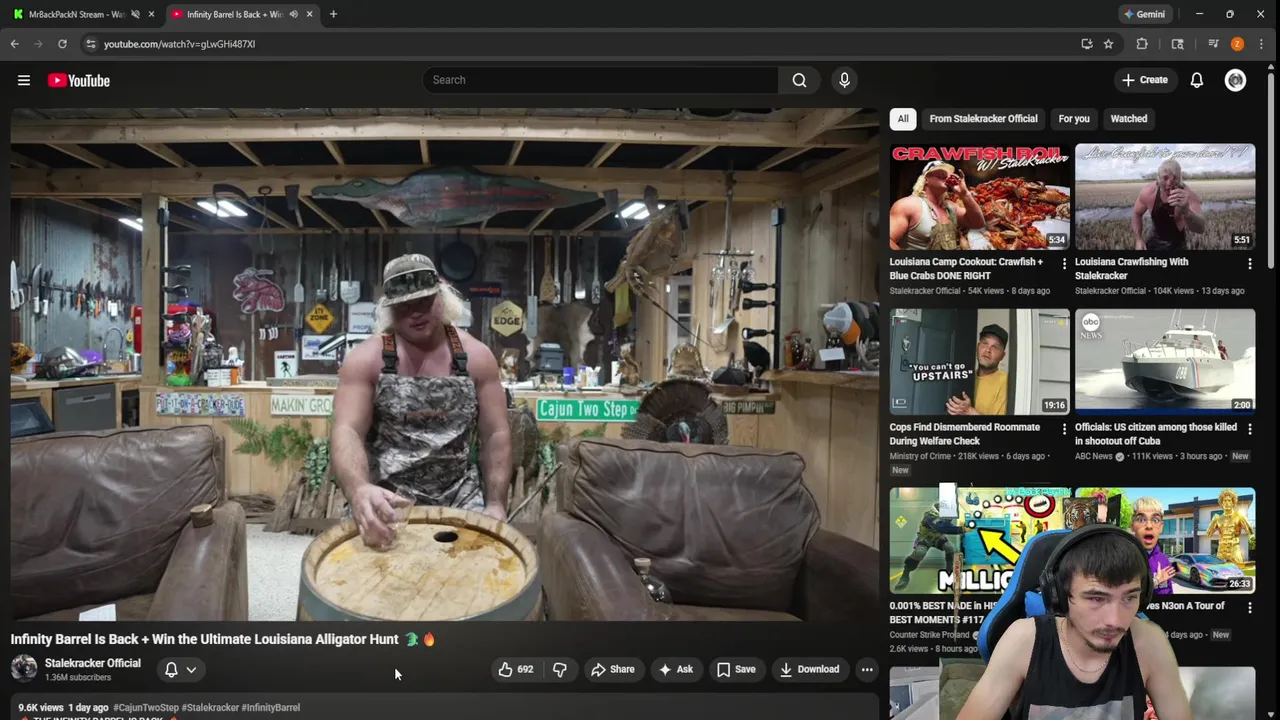Mute toggle on the Infinity Barrel YouTube tab
Screen dimensions: 1280x720
293,14
